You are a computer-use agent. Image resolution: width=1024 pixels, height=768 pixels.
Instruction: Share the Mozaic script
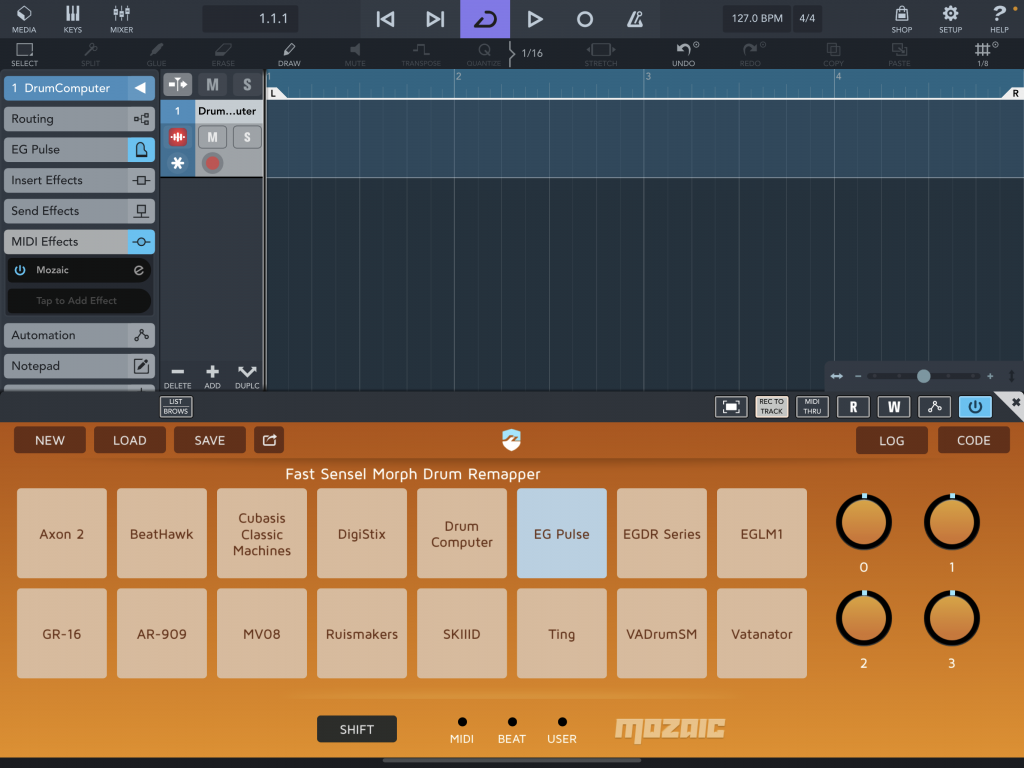click(x=269, y=440)
